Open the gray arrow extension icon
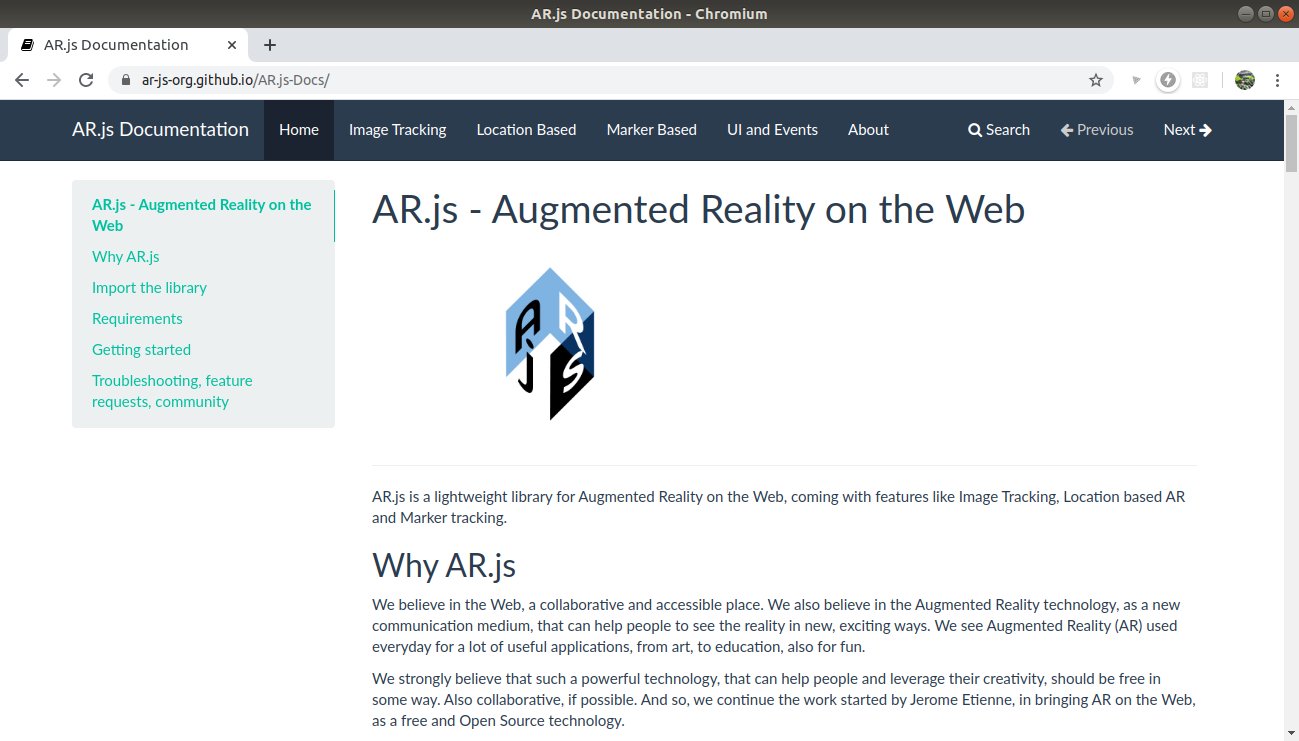 pos(1136,80)
